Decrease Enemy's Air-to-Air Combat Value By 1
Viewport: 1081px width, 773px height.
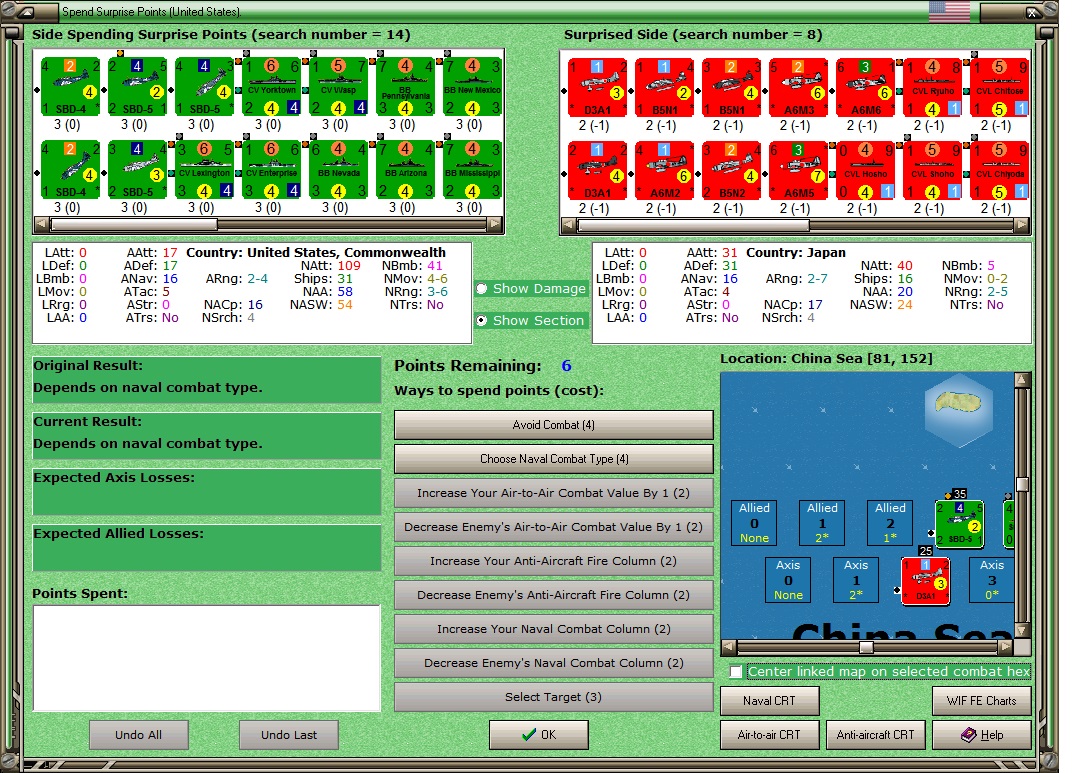pos(554,527)
